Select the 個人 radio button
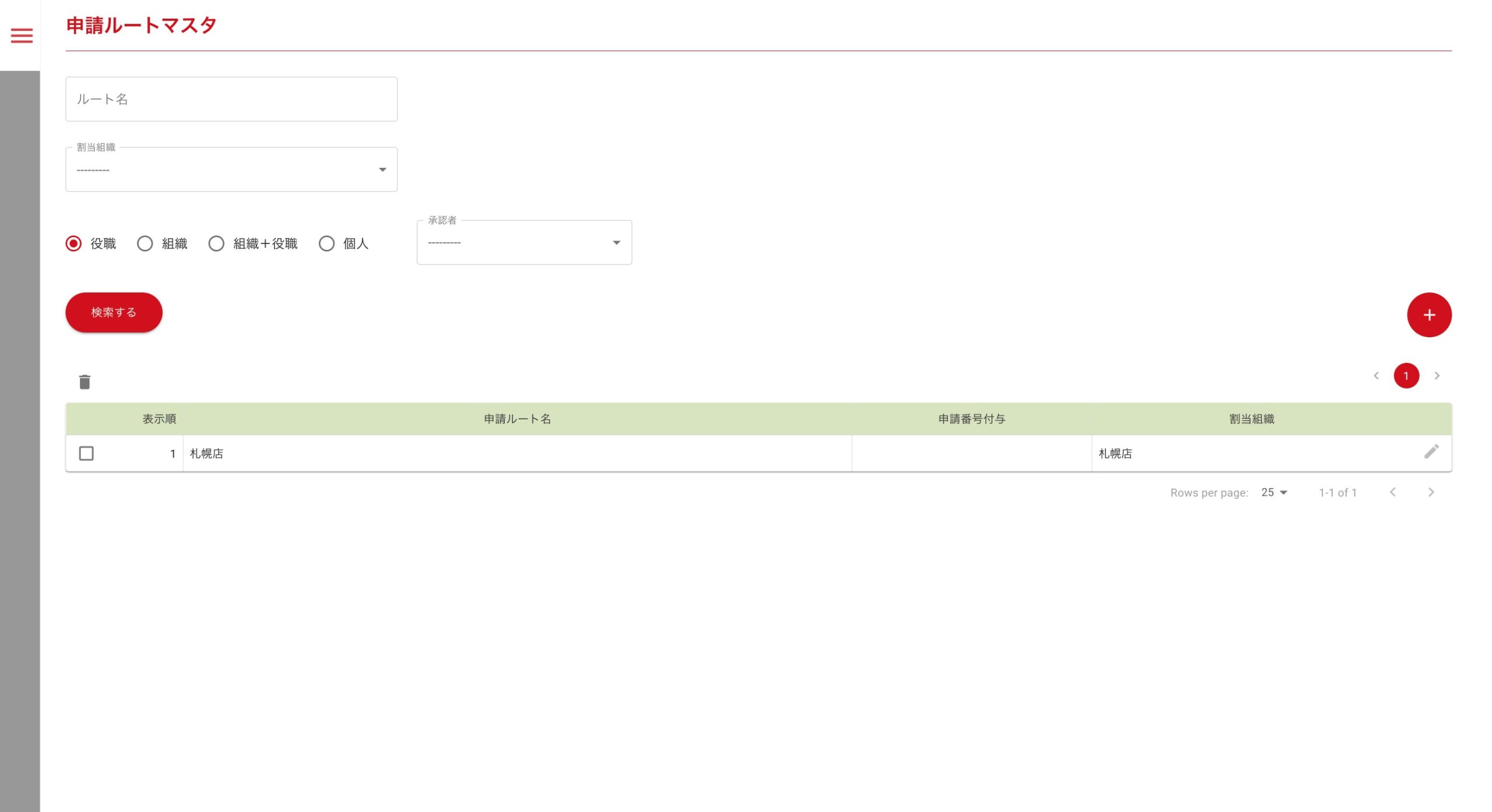 [x=327, y=243]
